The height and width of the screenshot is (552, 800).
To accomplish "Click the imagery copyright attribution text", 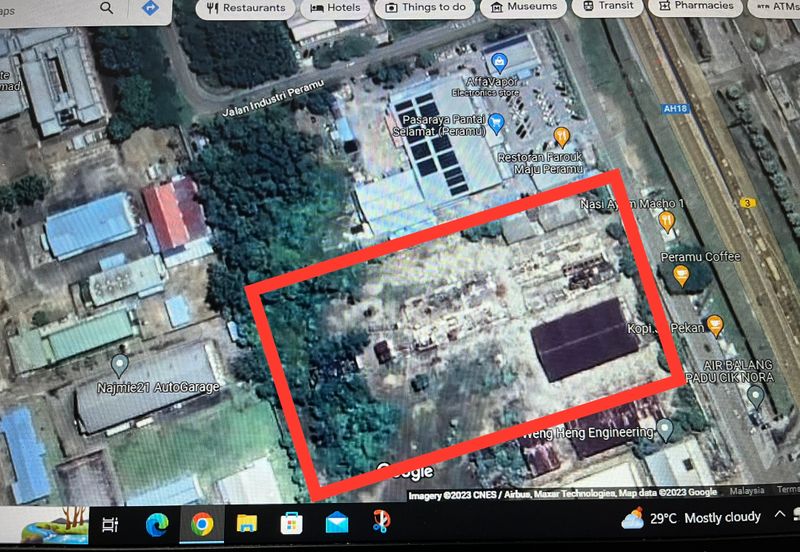I will point(563,493).
